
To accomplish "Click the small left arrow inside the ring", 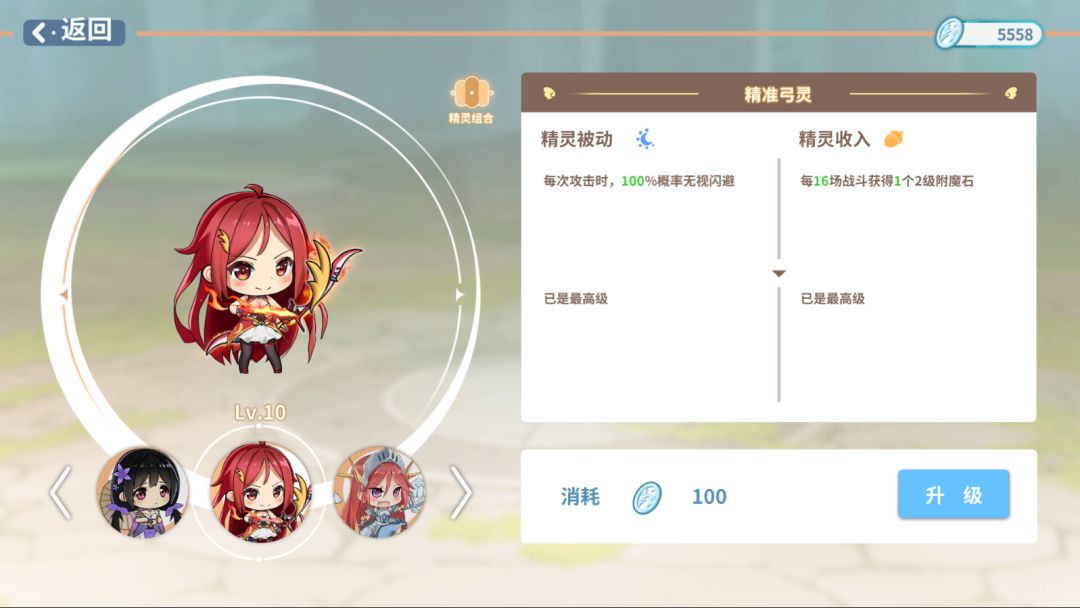I will click(64, 295).
